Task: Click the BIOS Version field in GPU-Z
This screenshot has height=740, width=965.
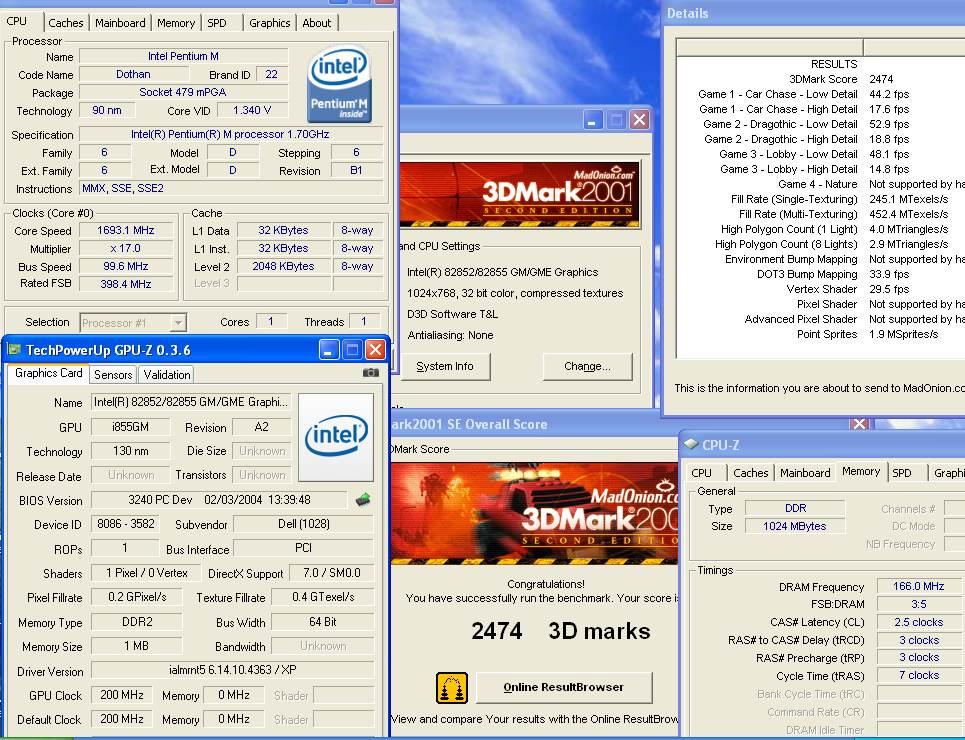Action: click(219, 500)
